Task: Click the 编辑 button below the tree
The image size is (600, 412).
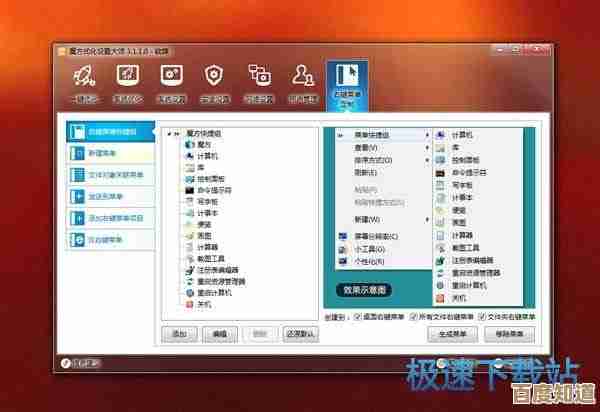Action: tap(220, 334)
